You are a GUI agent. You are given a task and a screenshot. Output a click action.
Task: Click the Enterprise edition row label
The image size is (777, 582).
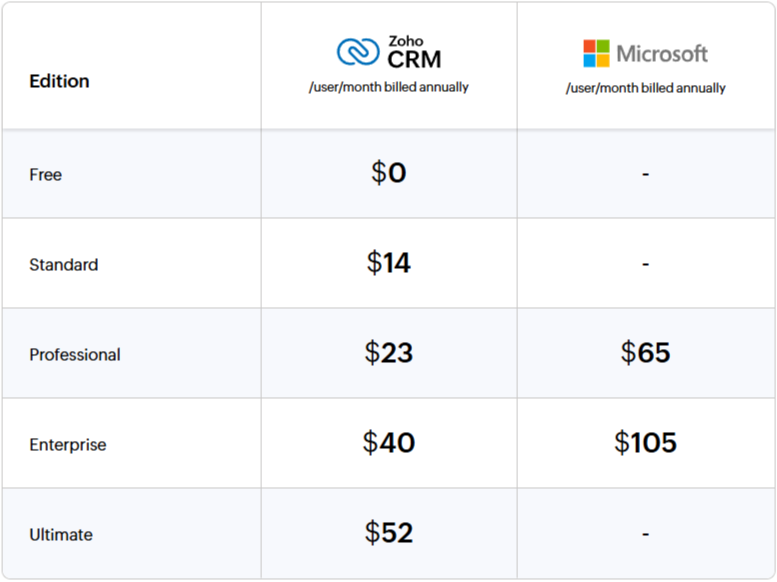(68, 445)
